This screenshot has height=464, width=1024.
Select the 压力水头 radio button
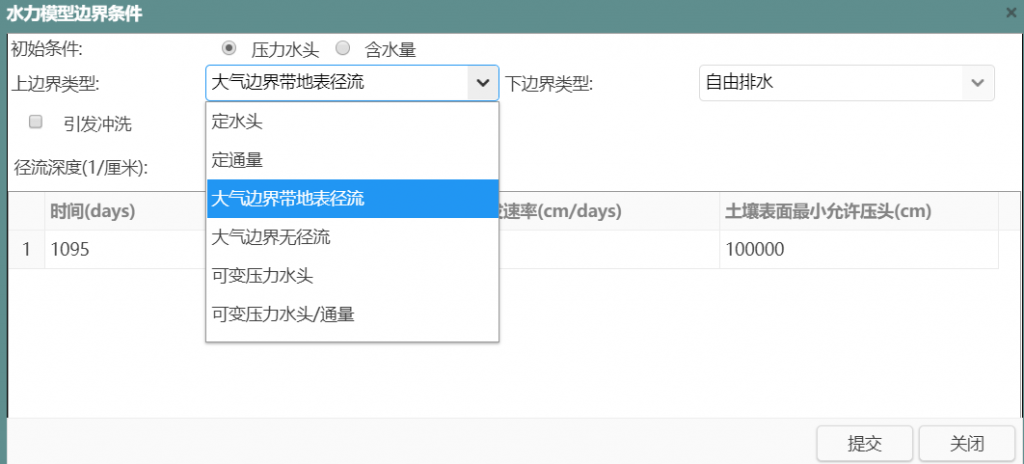(230, 48)
